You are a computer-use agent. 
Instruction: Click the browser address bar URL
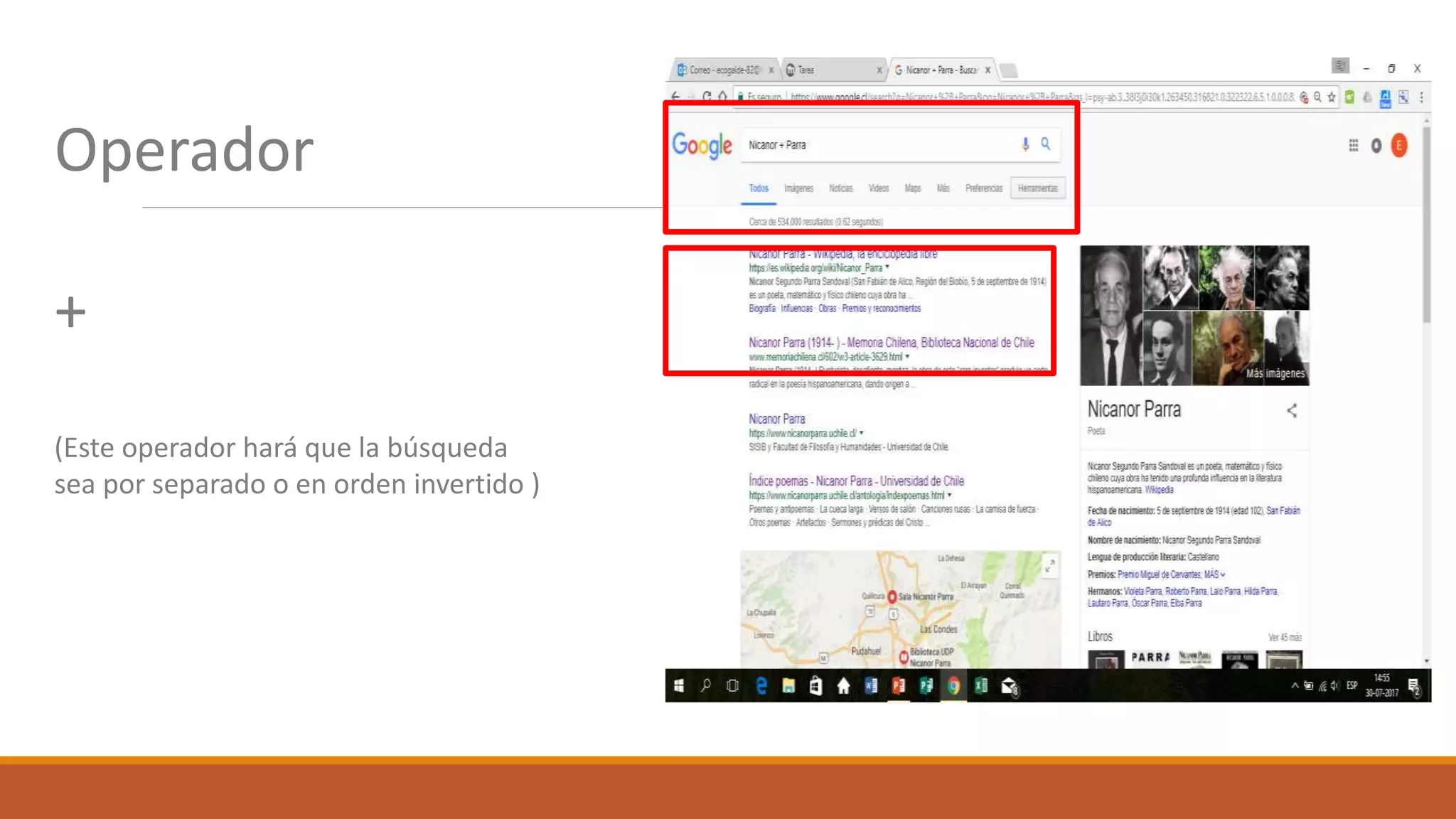tap(1042, 97)
